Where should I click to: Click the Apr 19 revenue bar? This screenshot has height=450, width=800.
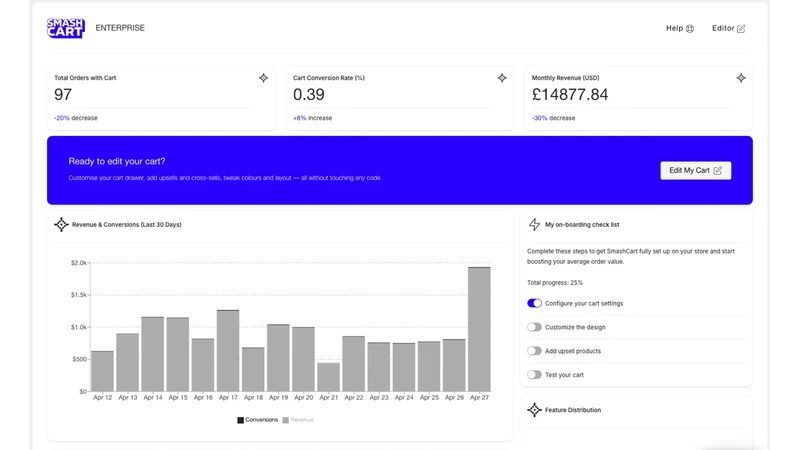pos(278,358)
